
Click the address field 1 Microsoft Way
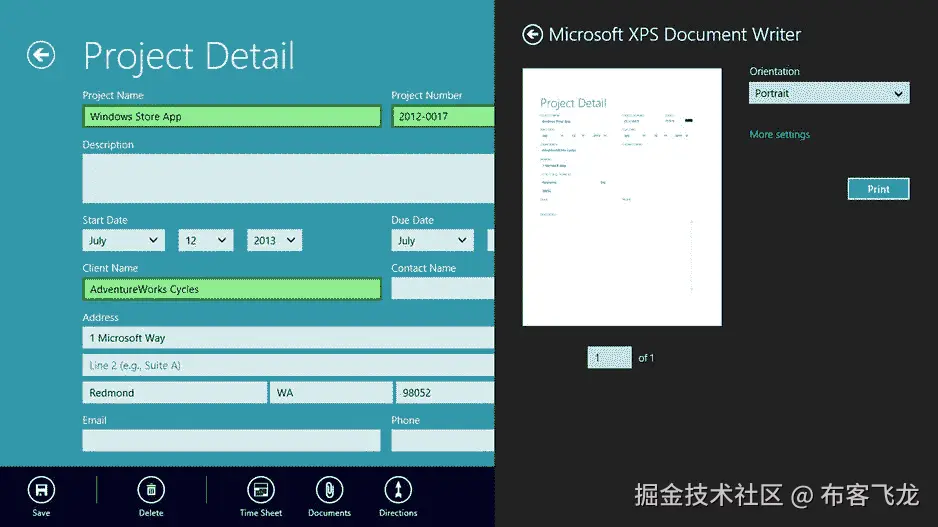coord(288,338)
